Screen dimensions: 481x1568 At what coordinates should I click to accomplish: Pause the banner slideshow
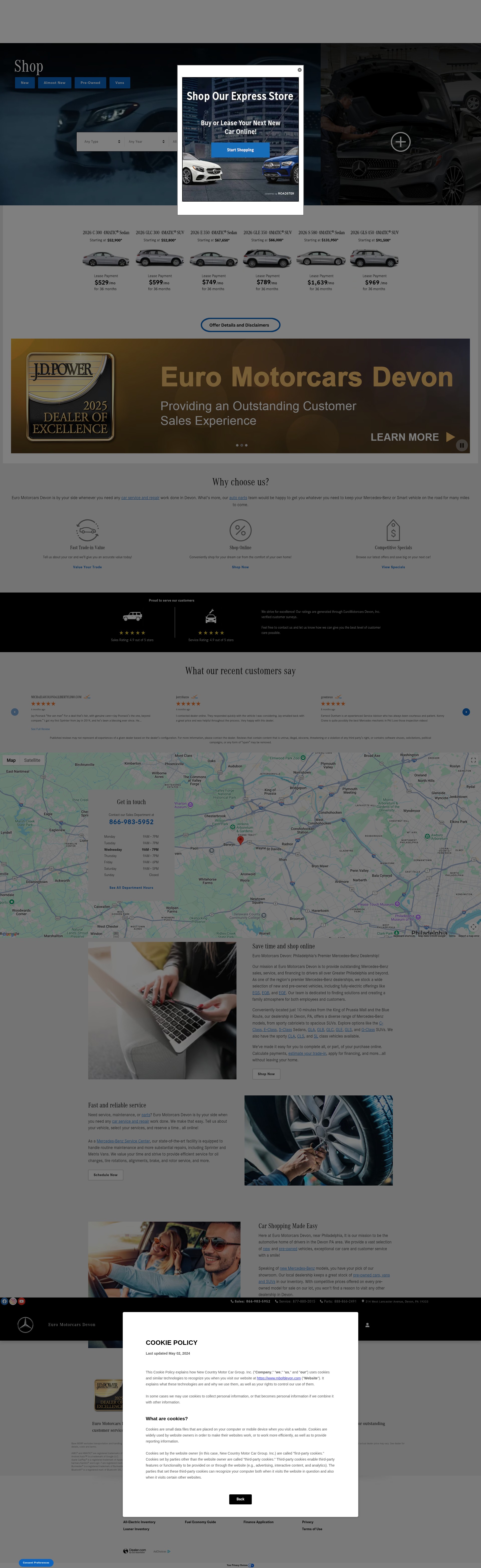(x=461, y=446)
